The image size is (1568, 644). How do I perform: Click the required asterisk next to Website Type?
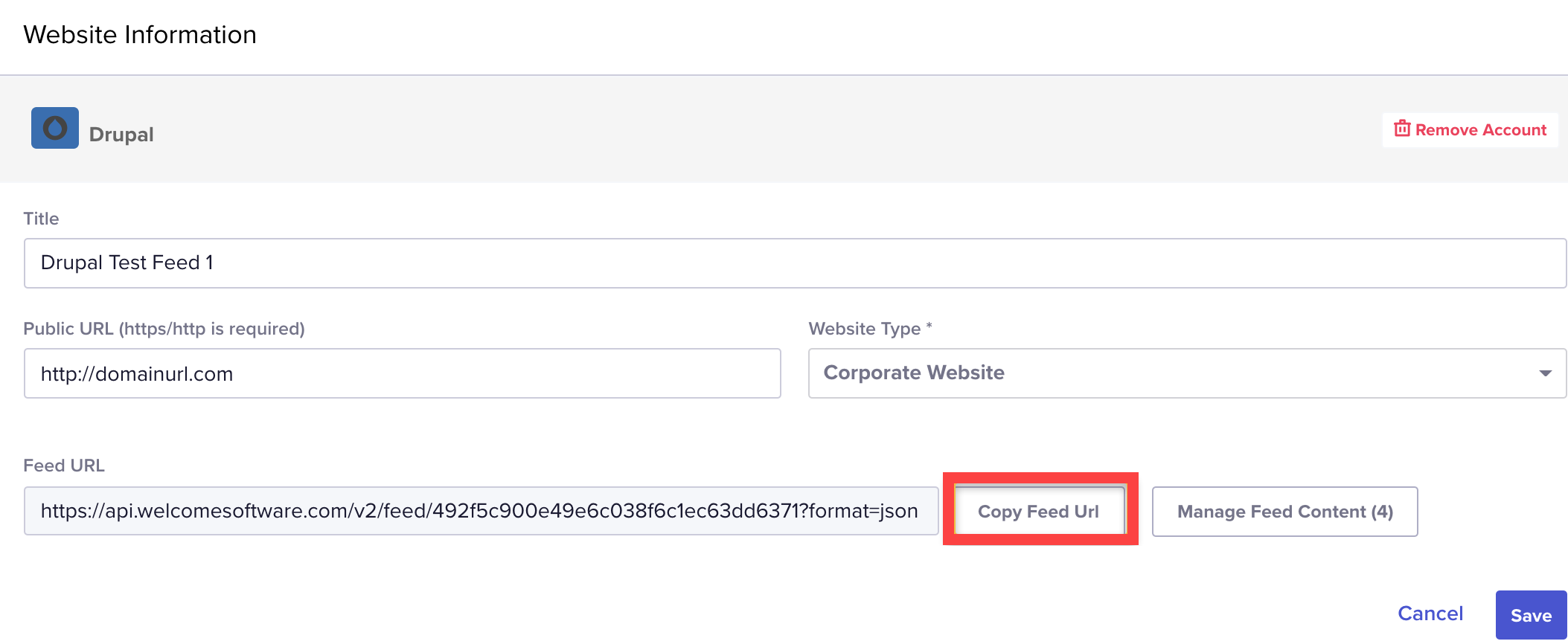point(929,326)
